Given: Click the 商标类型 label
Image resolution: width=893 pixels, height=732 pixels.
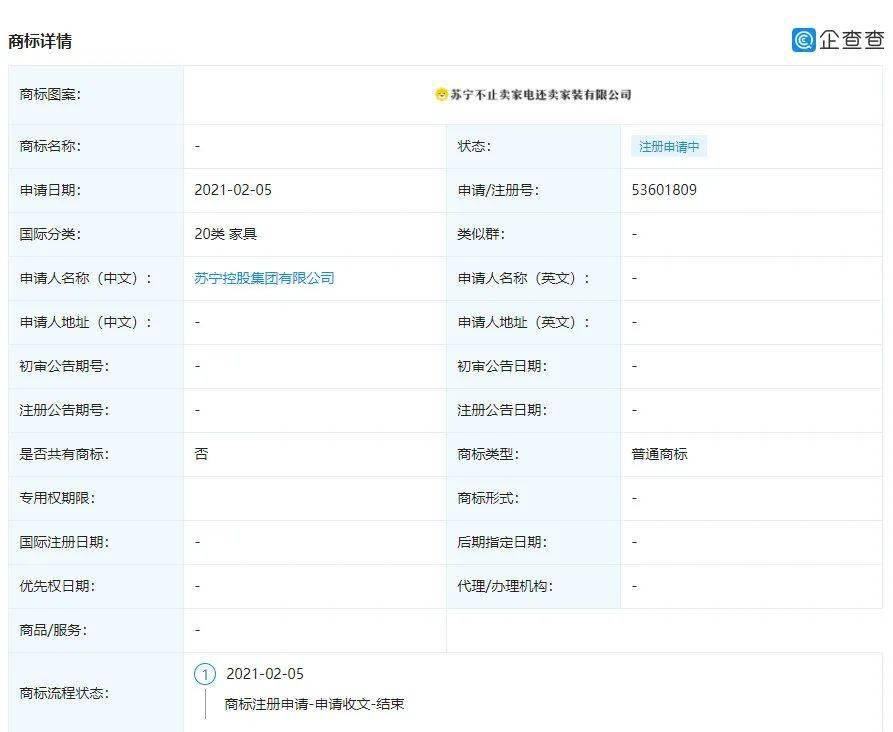Looking at the screenshot, I should (x=488, y=454).
